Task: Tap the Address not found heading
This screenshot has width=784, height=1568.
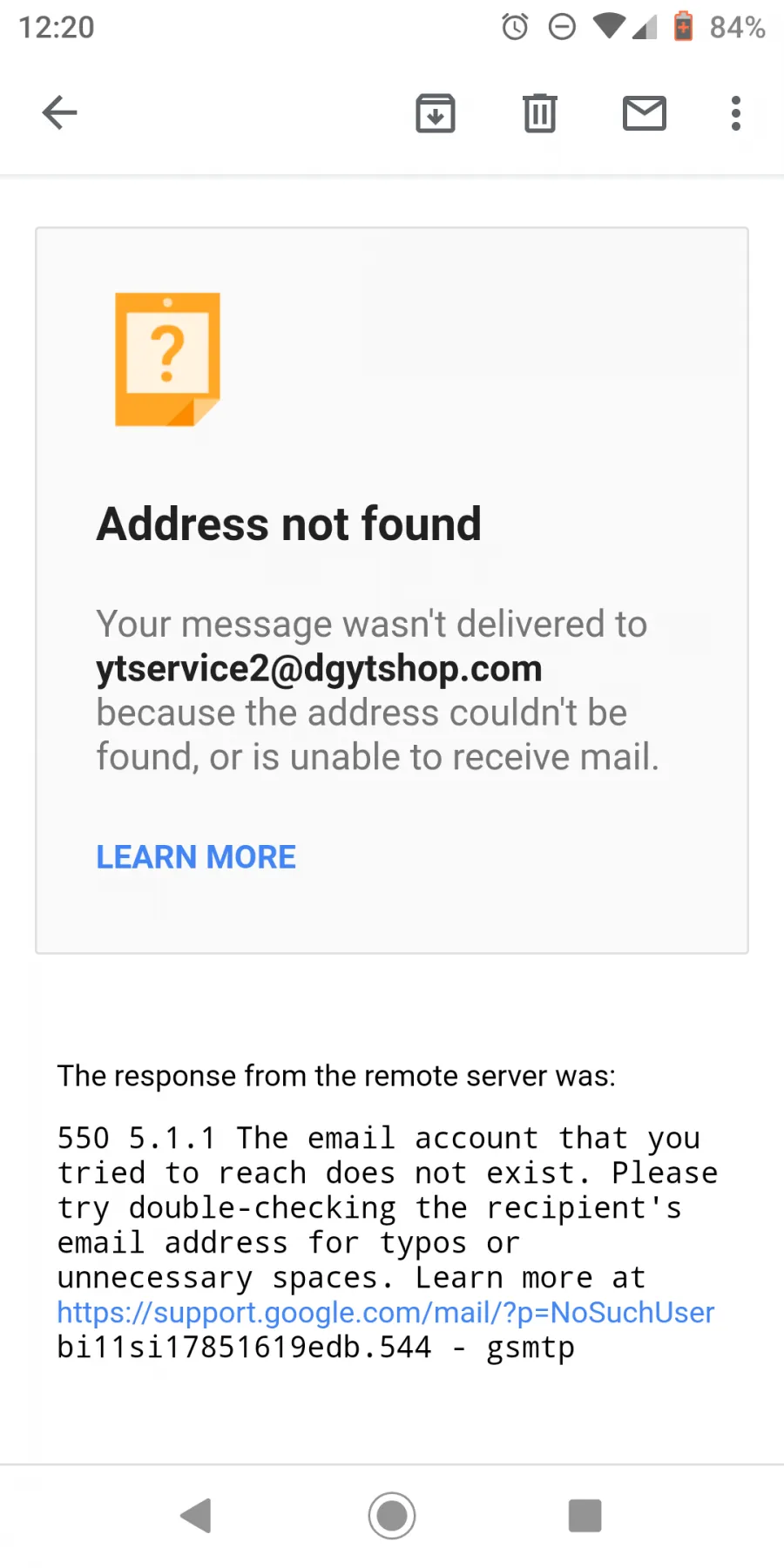Action: pyautogui.click(x=288, y=524)
